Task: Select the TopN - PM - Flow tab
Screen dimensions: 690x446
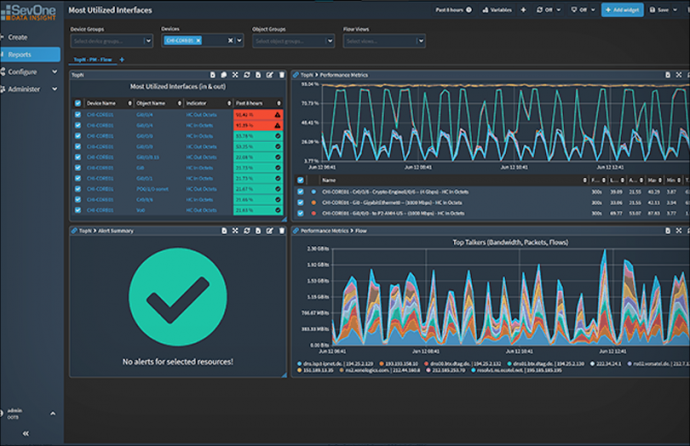Action: (x=93, y=60)
